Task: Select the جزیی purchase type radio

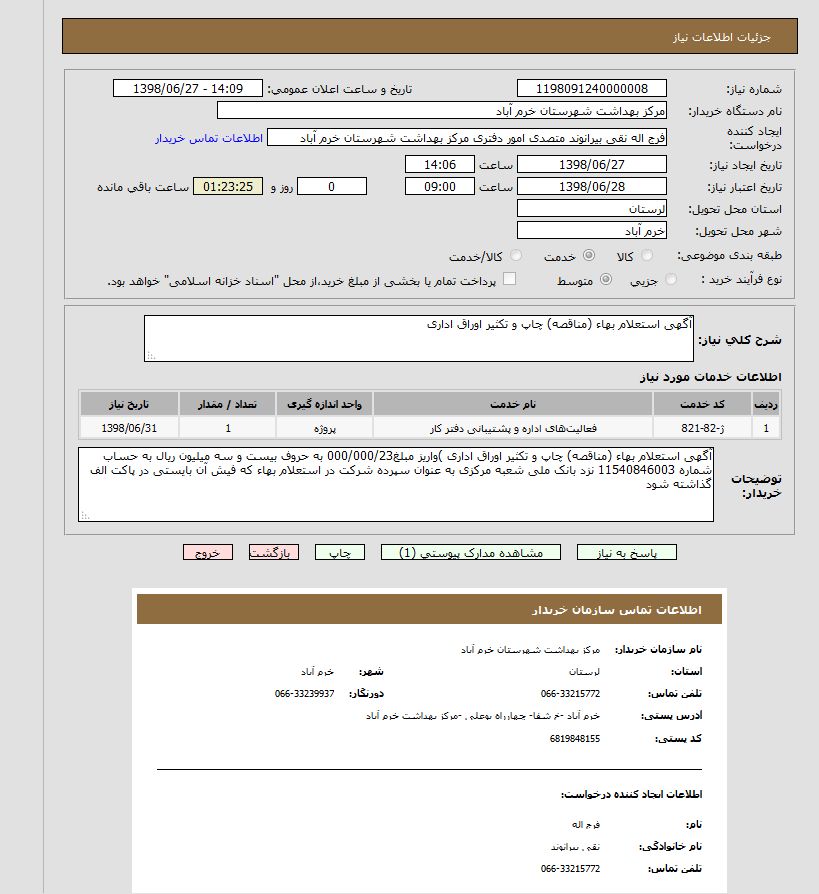Action: coord(670,281)
